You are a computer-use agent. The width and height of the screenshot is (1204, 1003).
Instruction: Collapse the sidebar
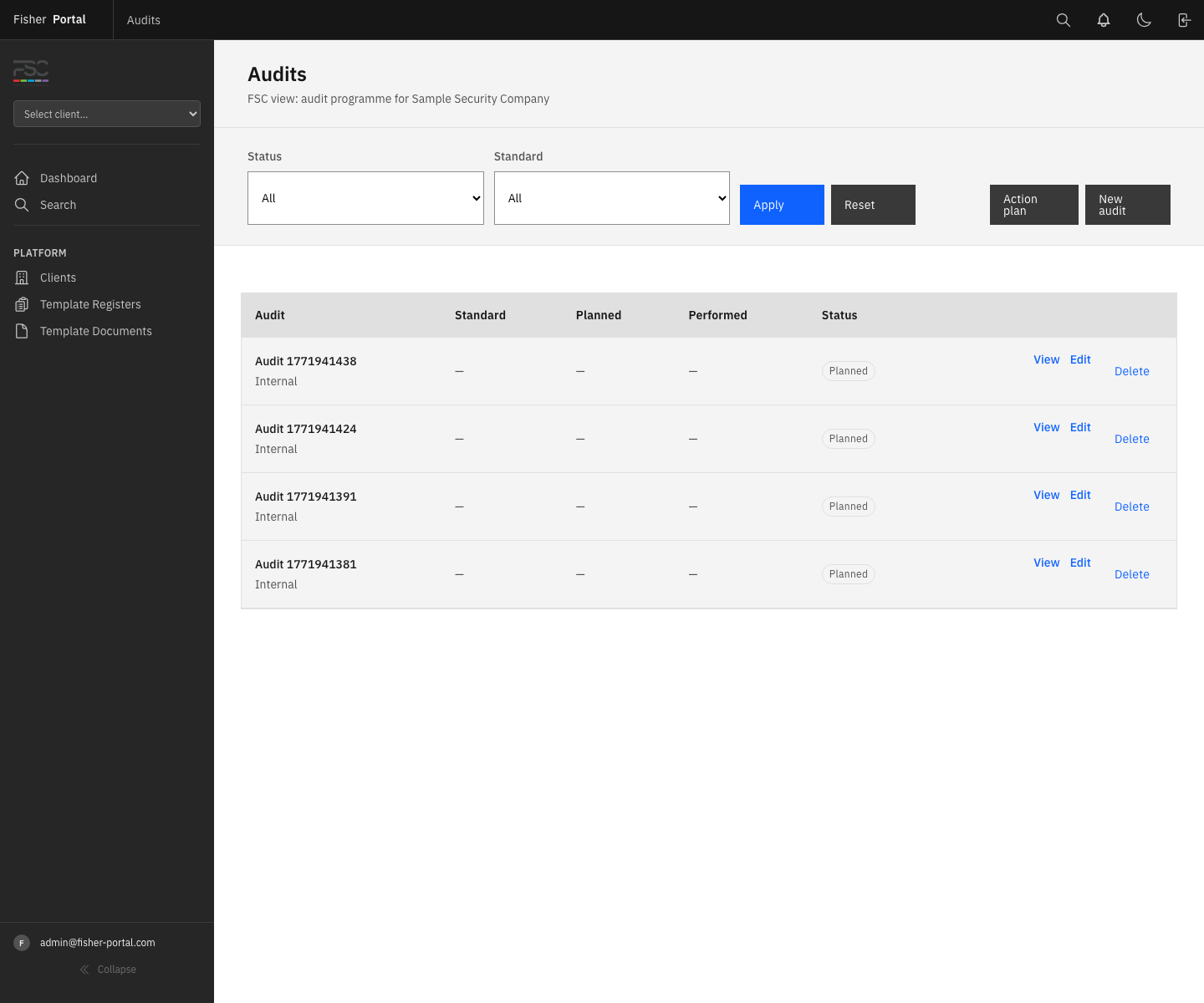pos(108,969)
